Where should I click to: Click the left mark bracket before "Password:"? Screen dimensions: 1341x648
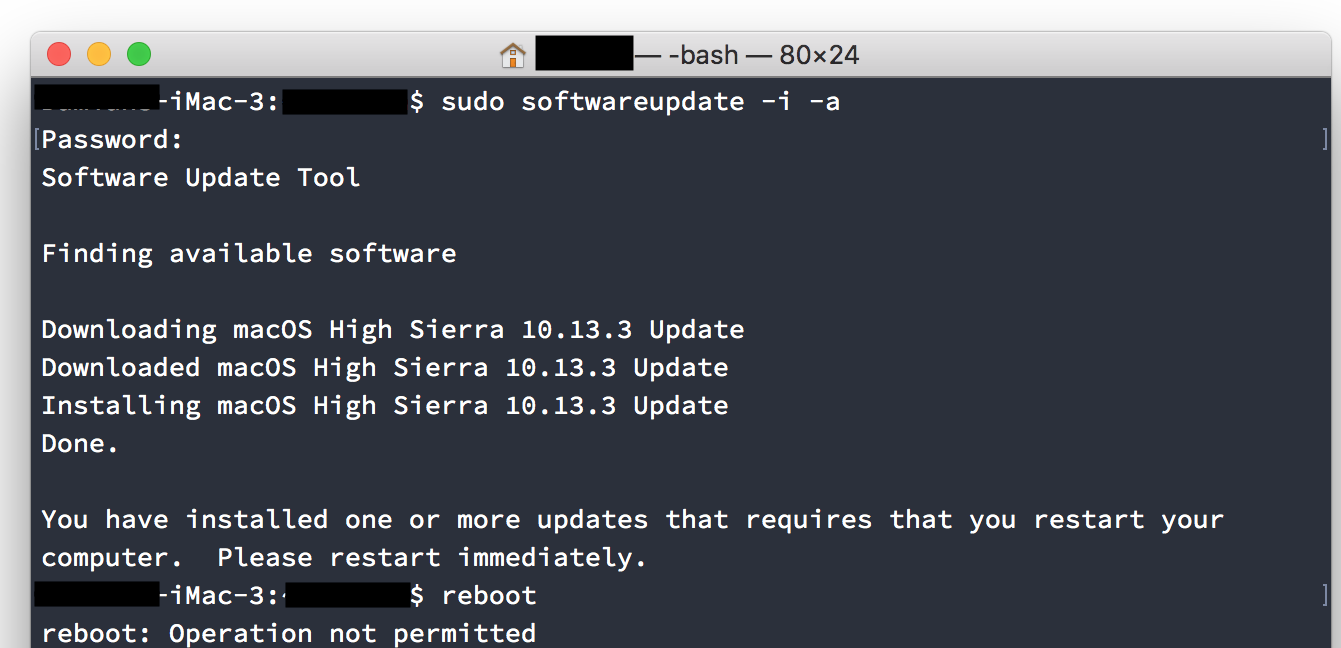click(x=37, y=139)
